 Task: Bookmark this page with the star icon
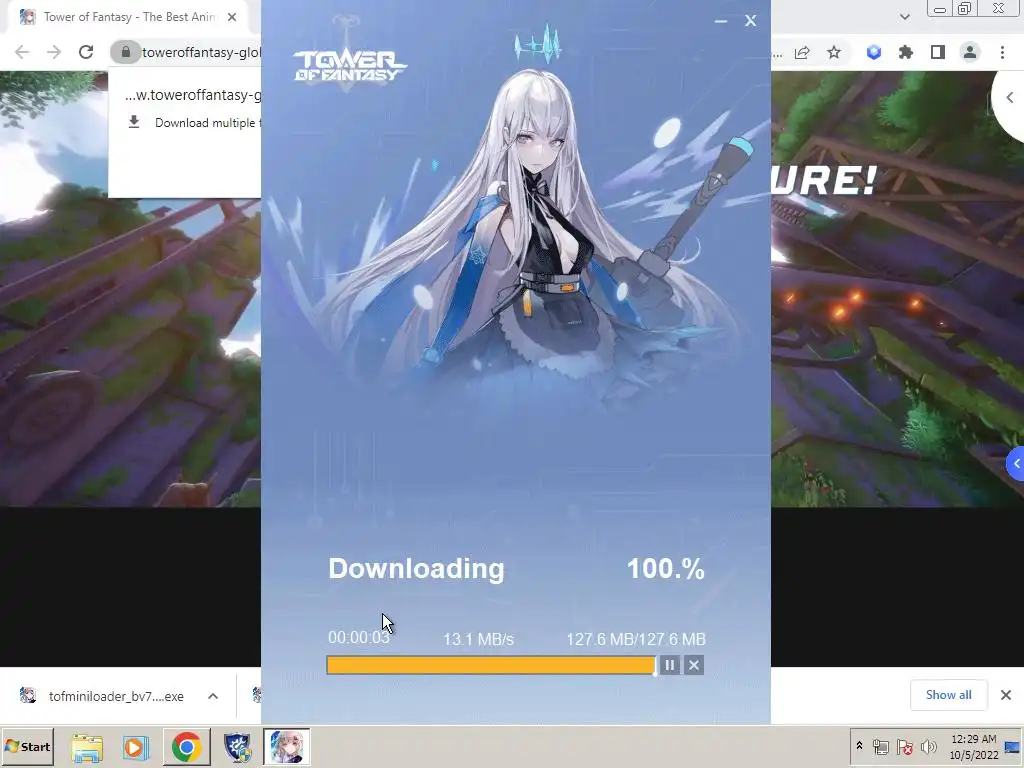[x=834, y=52]
